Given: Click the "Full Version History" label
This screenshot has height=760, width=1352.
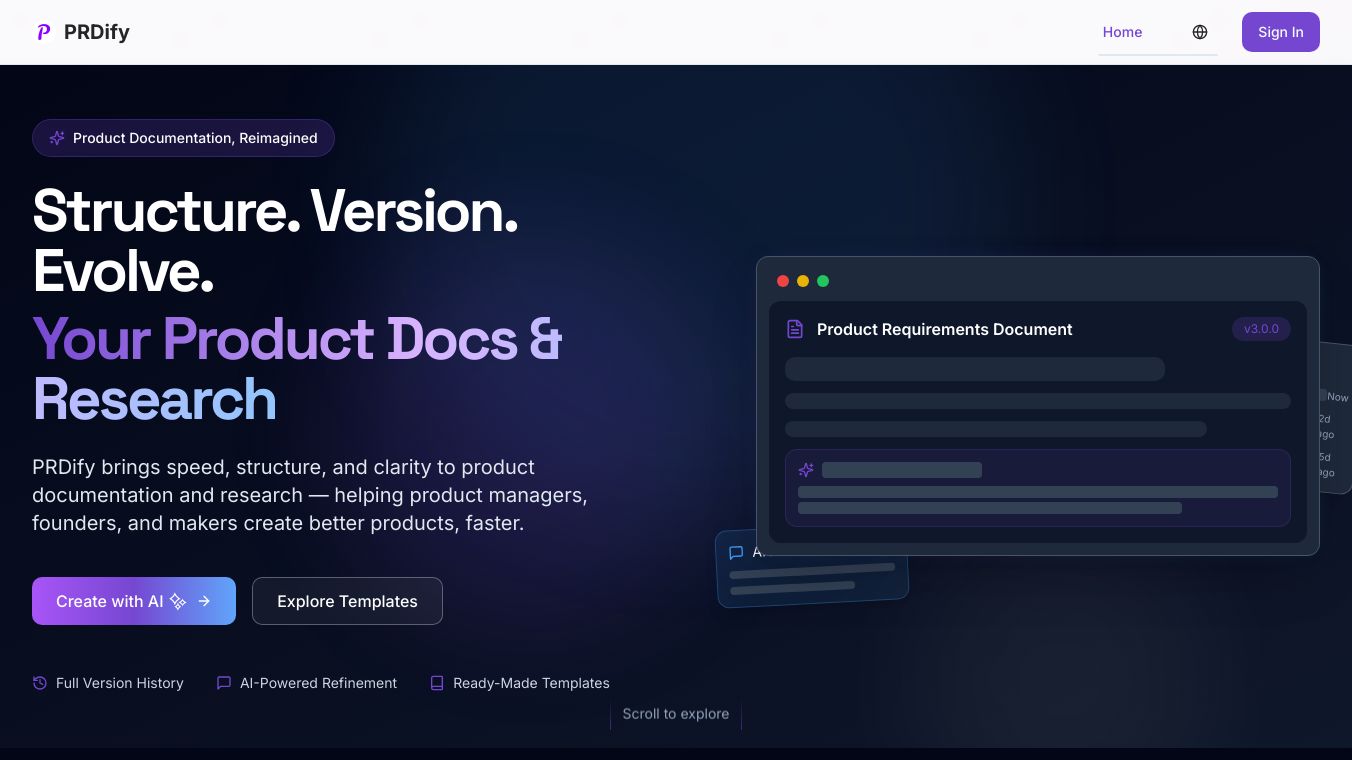Looking at the screenshot, I should (x=120, y=683).
